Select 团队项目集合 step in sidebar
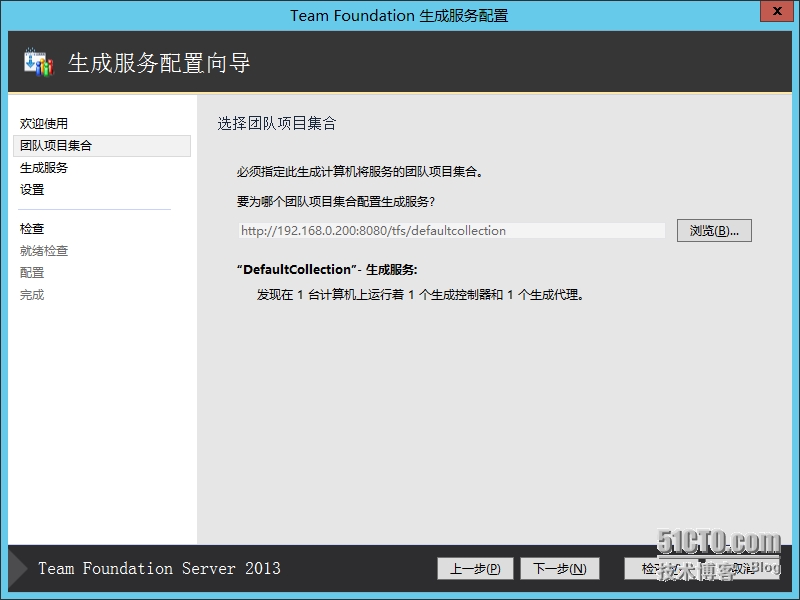The width and height of the screenshot is (800, 600). pos(102,146)
